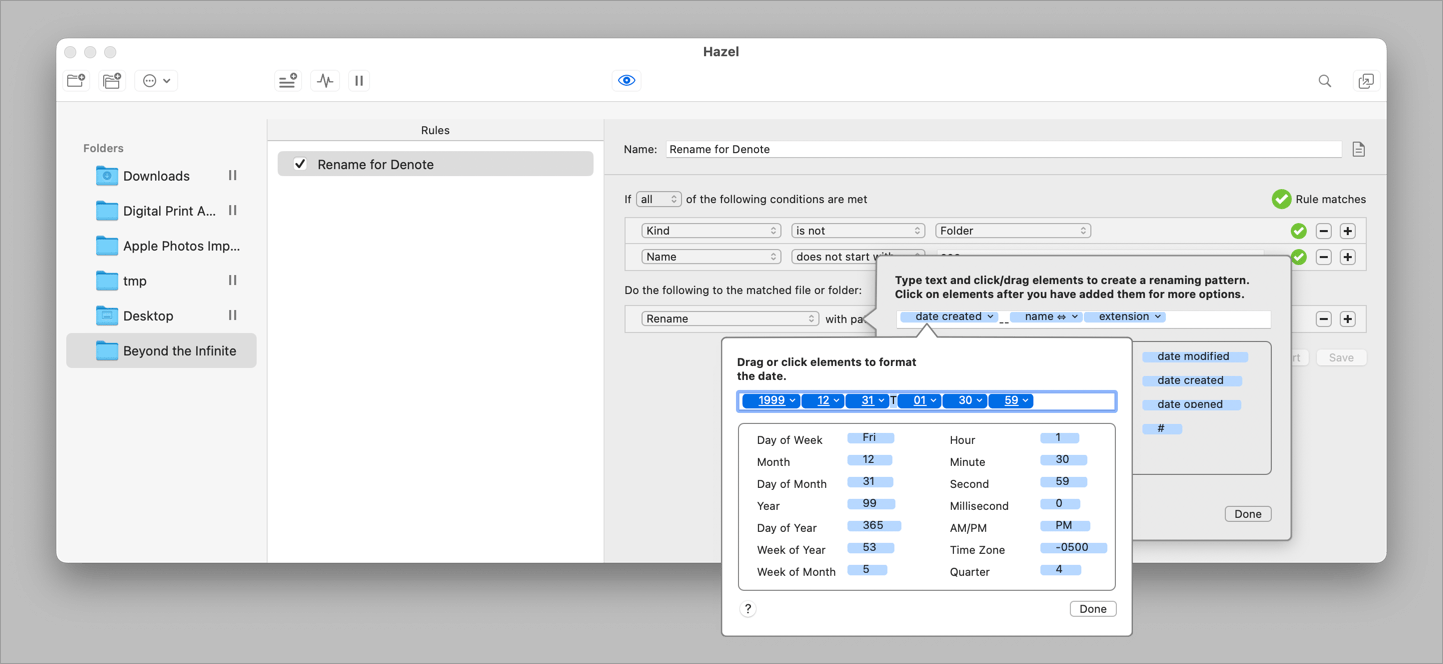
Task: Open the 'all' conditions dropdown
Action: [x=658, y=199]
